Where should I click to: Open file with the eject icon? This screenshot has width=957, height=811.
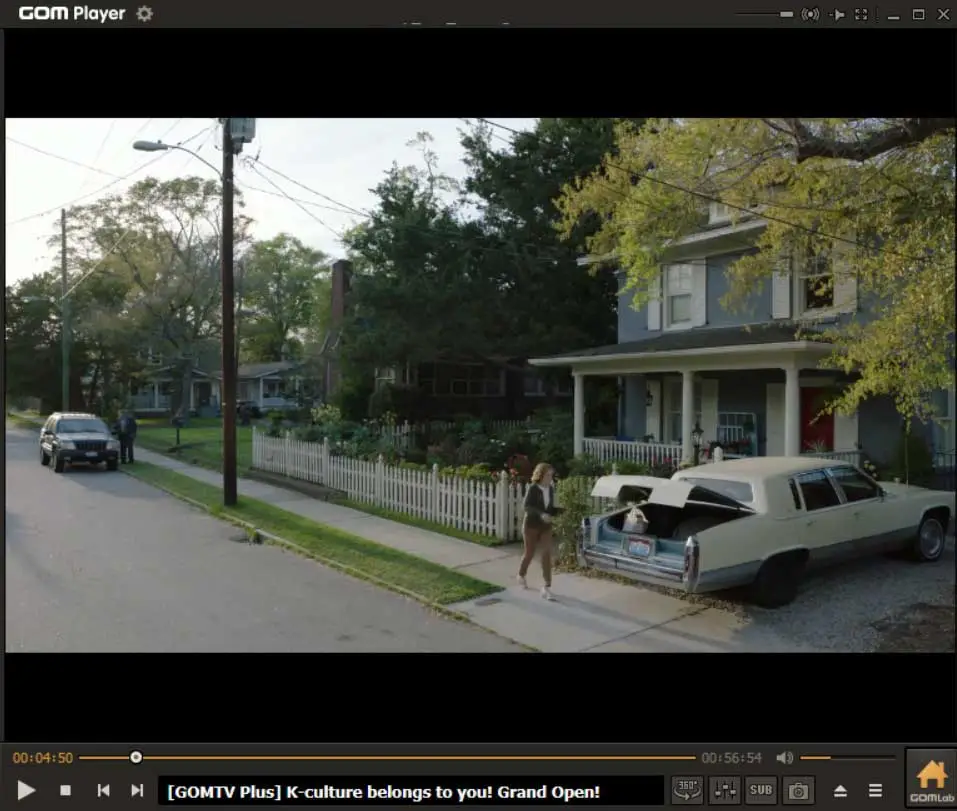pyautogui.click(x=840, y=791)
